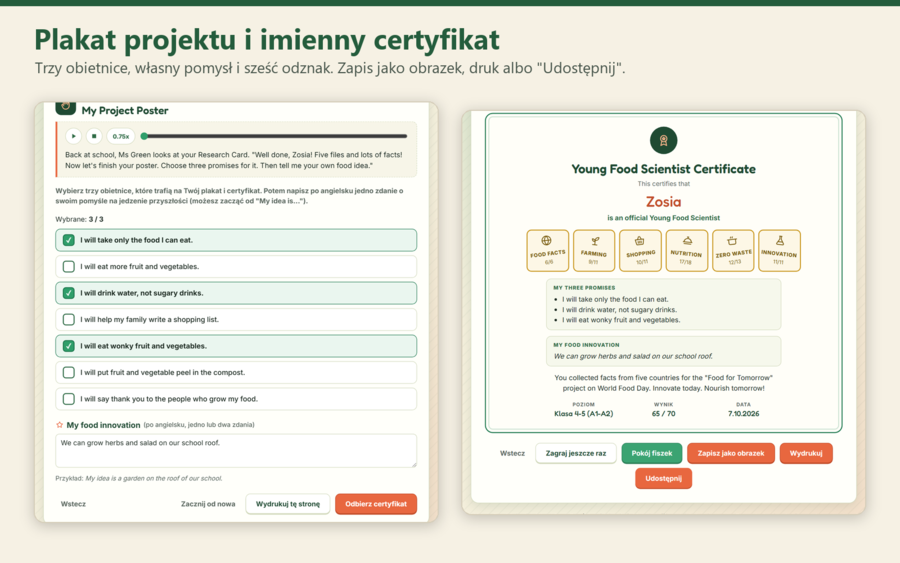Uncheck "I will take only the food I can eat"
The image size is (900, 563).
[x=236, y=240]
